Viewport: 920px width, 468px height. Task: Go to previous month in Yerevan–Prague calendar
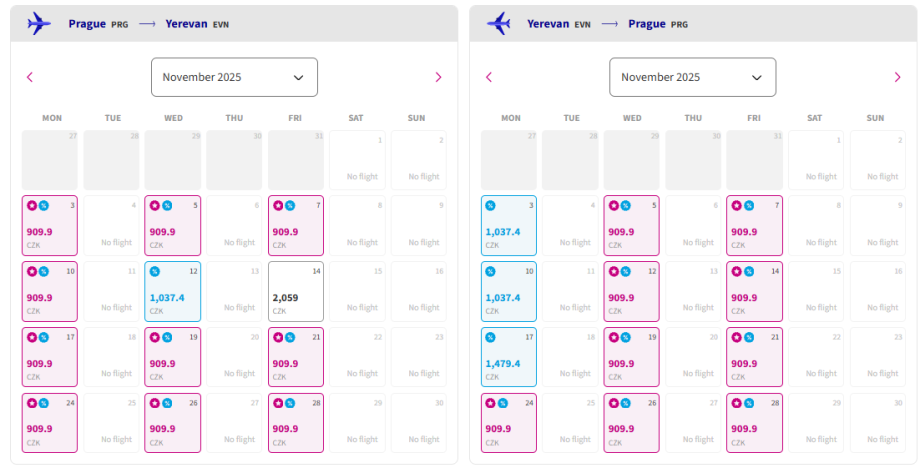click(x=489, y=77)
